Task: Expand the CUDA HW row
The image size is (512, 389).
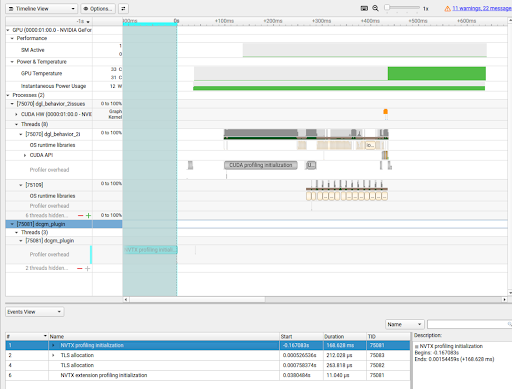Action: (x=16, y=114)
